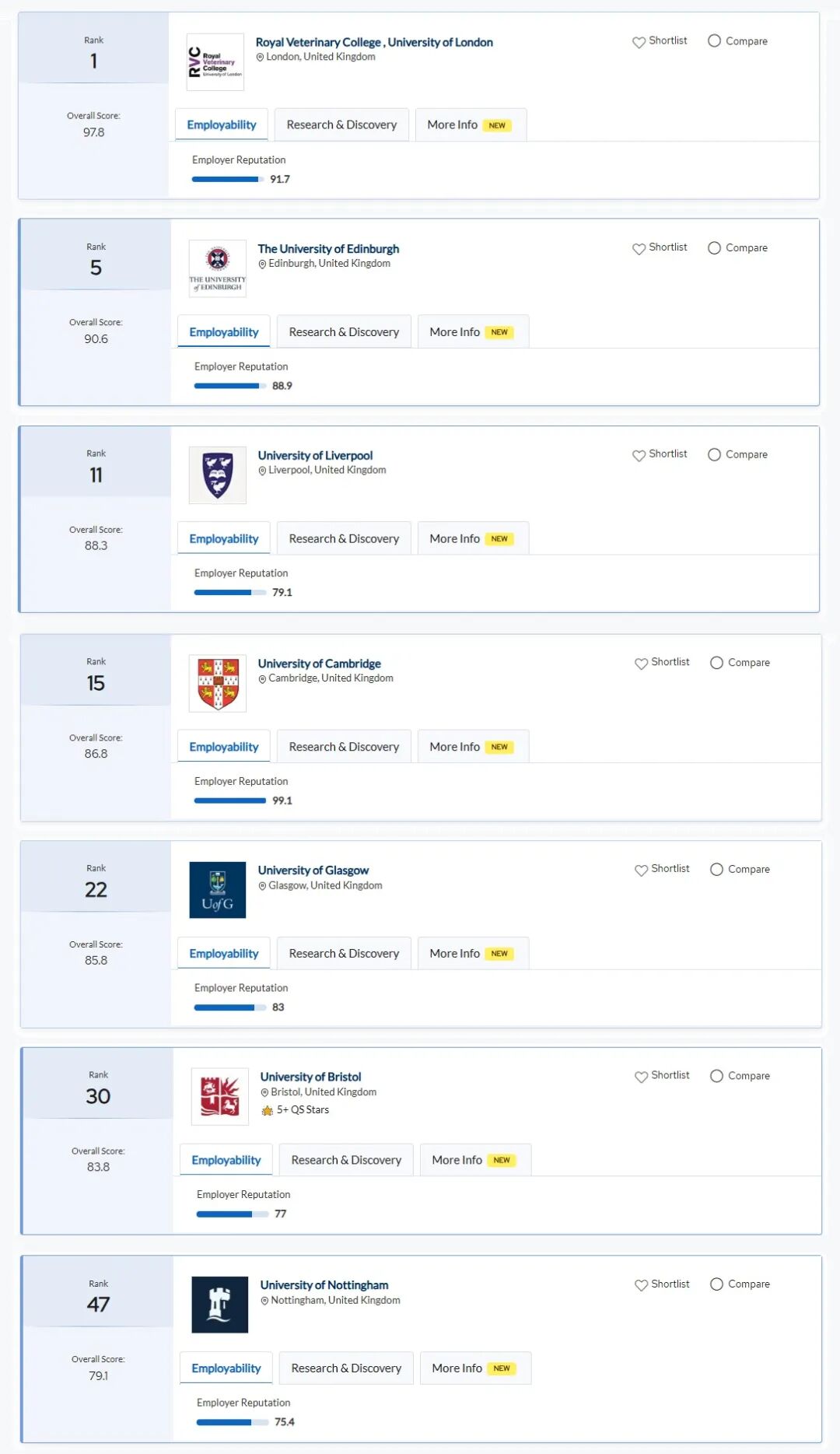This screenshot has width=840, height=1454.
Task: Click the University of Glasgow UofG logo
Action: point(217,890)
